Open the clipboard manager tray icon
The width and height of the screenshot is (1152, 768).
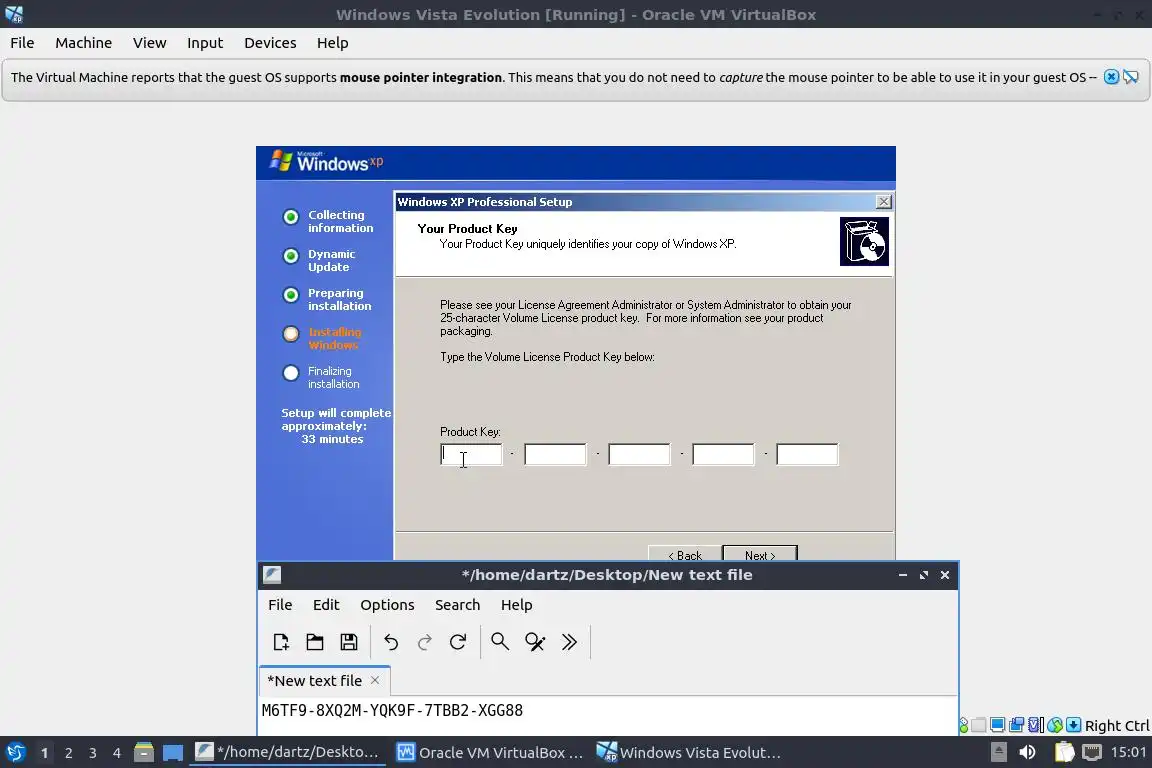tap(1064, 752)
